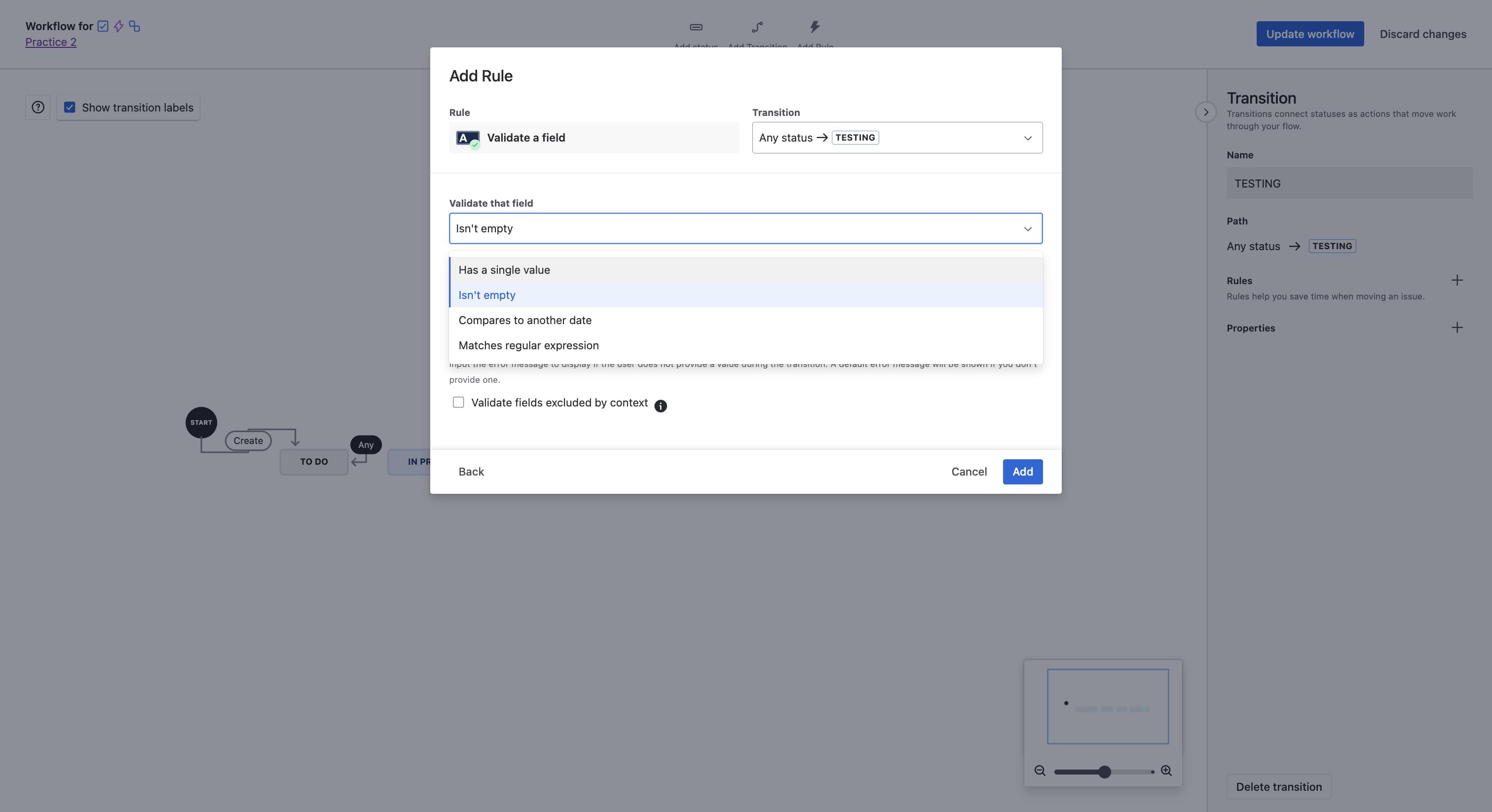Click the IN PROGRESS status node
Screen dimensions: 1492x812
(x=410, y=462)
